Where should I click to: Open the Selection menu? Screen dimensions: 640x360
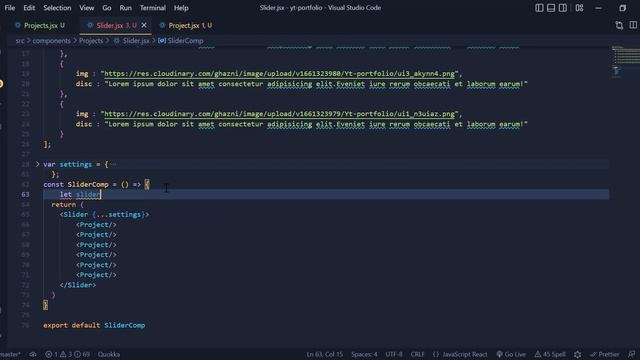point(57,8)
